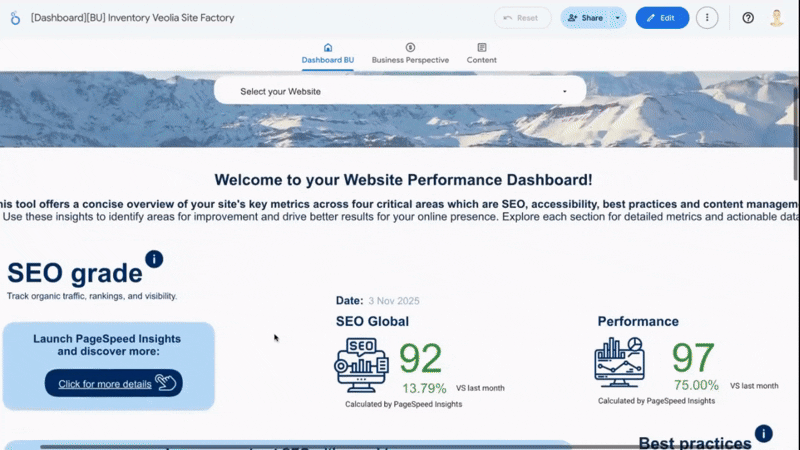Open the help question mark icon
The width and height of the screenshot is (800, 450).
click(x=748, y=18)
